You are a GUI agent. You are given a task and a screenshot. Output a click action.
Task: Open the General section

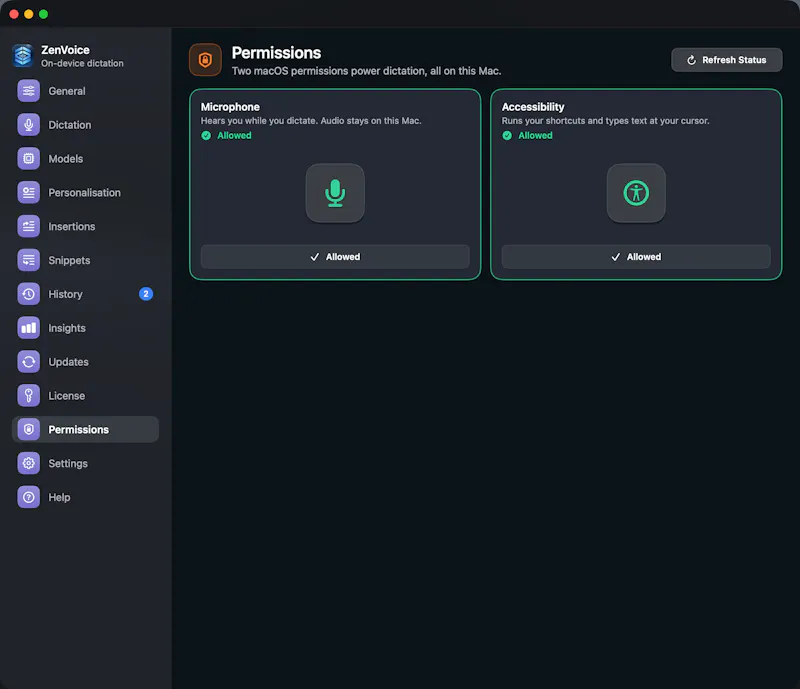(x=85, y=91)
